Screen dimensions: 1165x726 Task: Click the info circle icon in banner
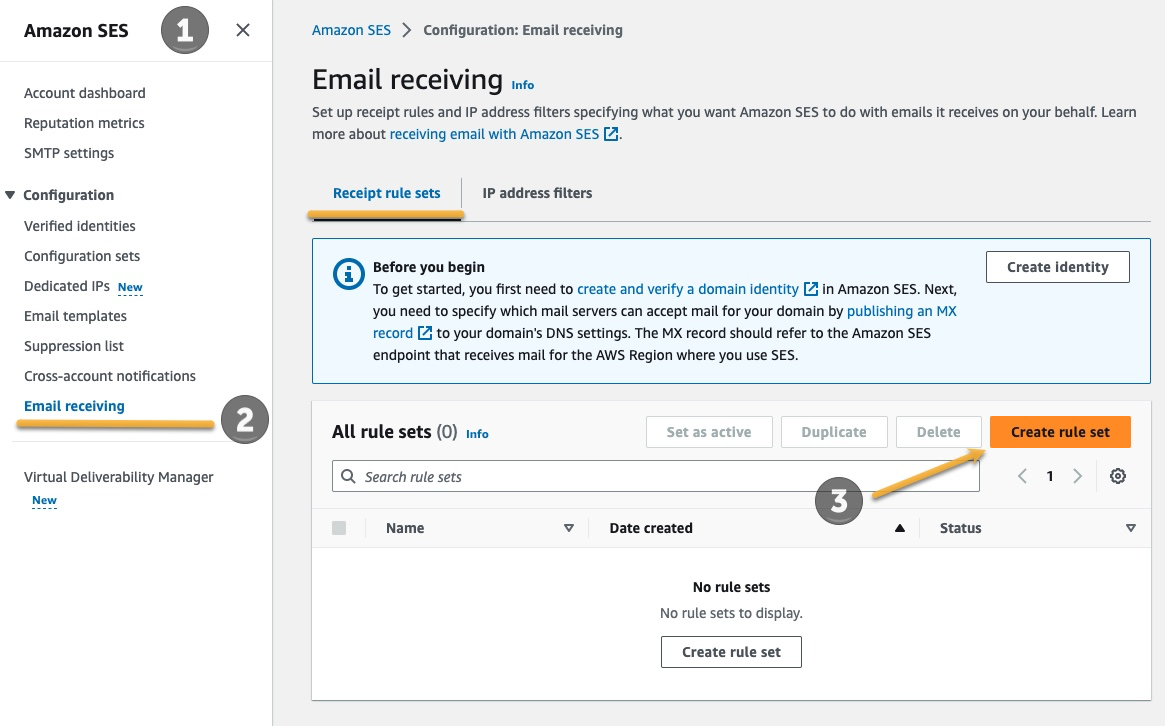pos(348,274)
